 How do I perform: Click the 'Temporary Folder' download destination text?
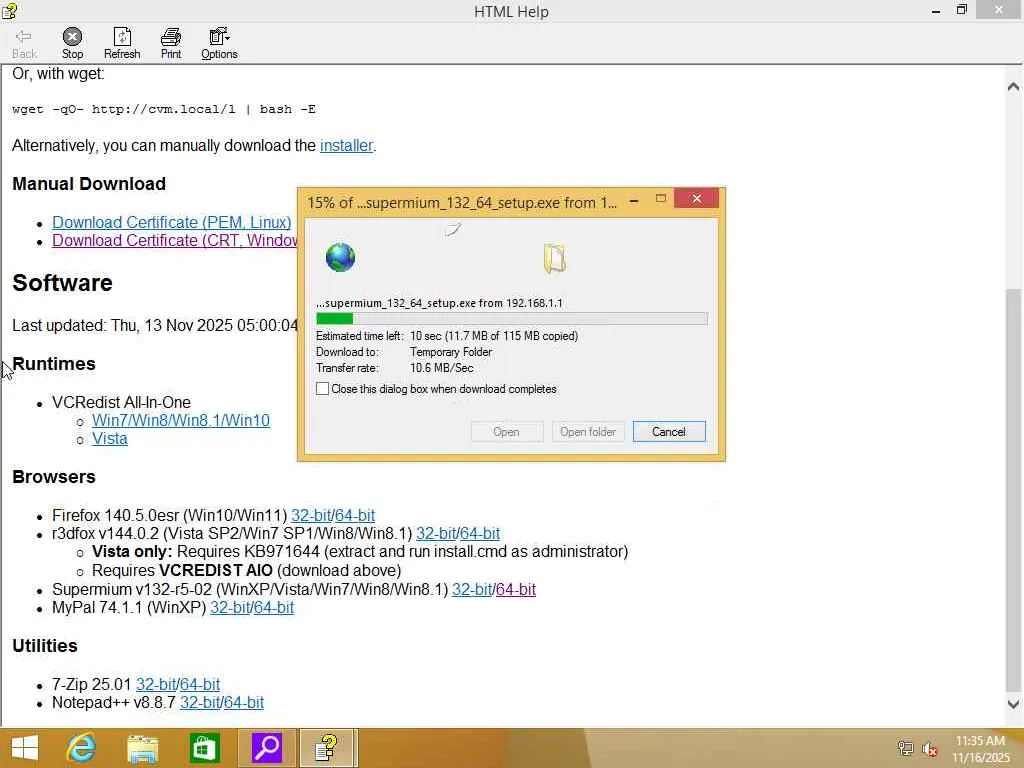coord(451,352)
